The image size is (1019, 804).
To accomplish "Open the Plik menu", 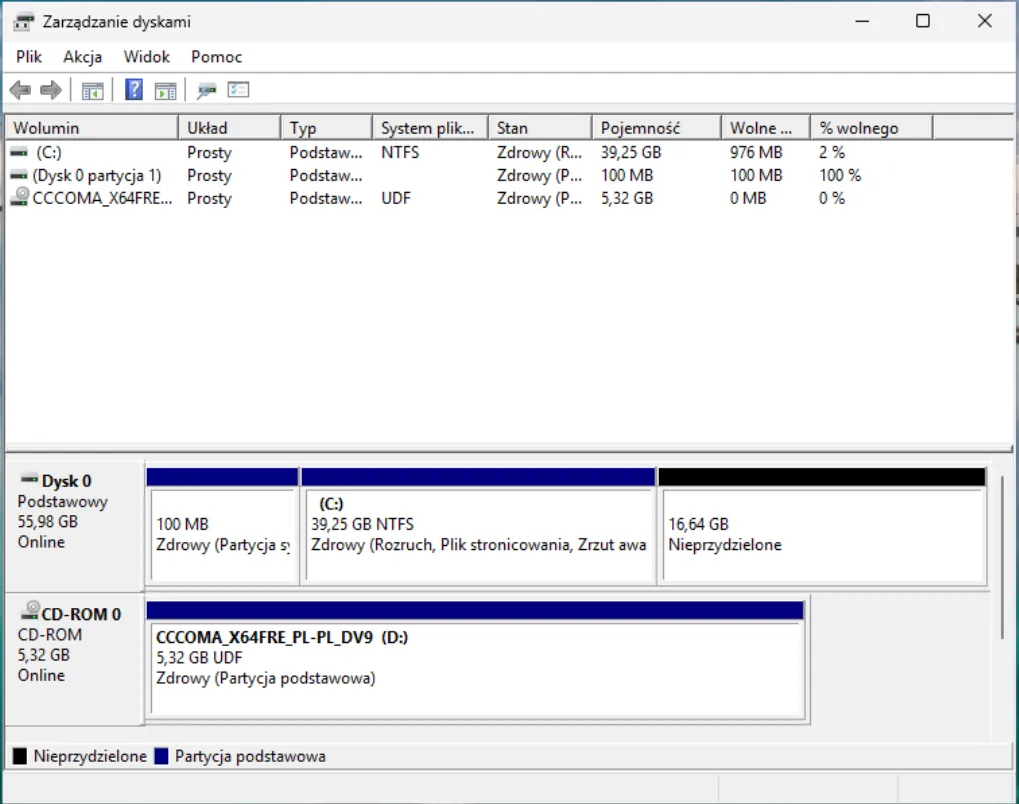I will pyautogui.click(x=28, y=57).
